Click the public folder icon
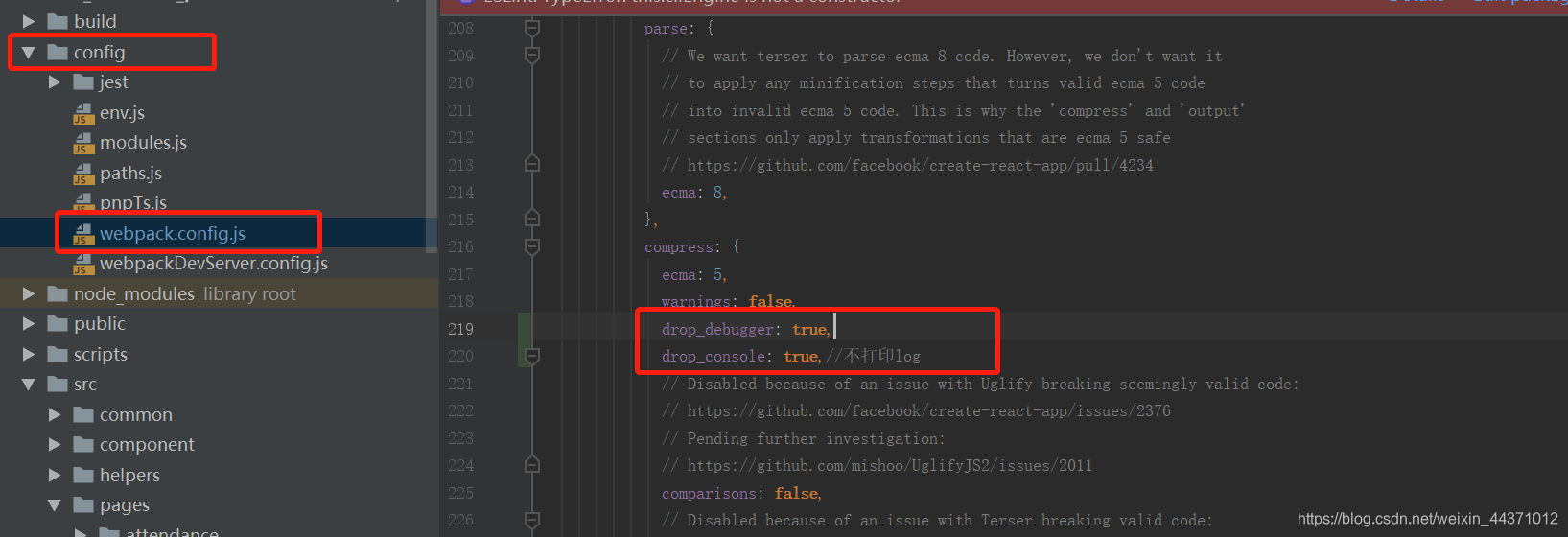The width and height of the screenshot is (1568, 537). [58, 324]
